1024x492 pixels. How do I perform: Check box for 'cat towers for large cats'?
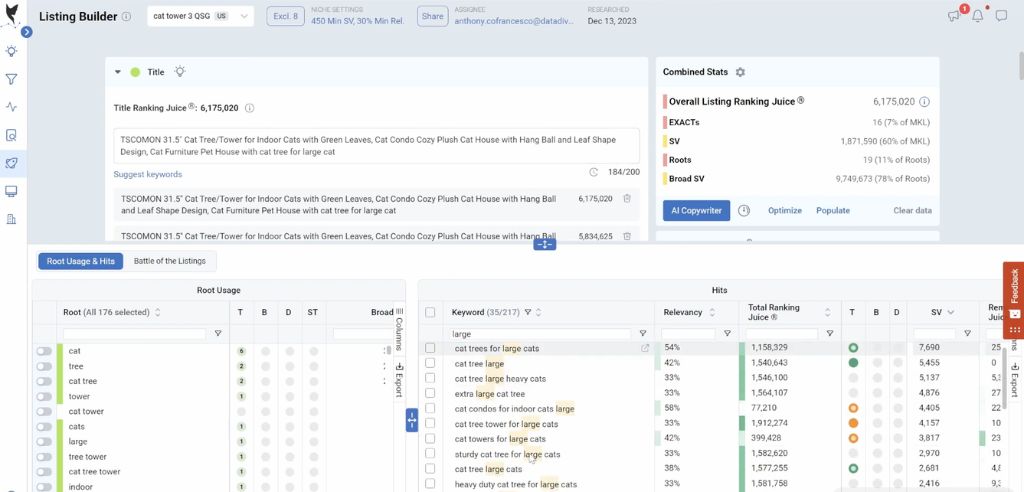tap(430, 438)
